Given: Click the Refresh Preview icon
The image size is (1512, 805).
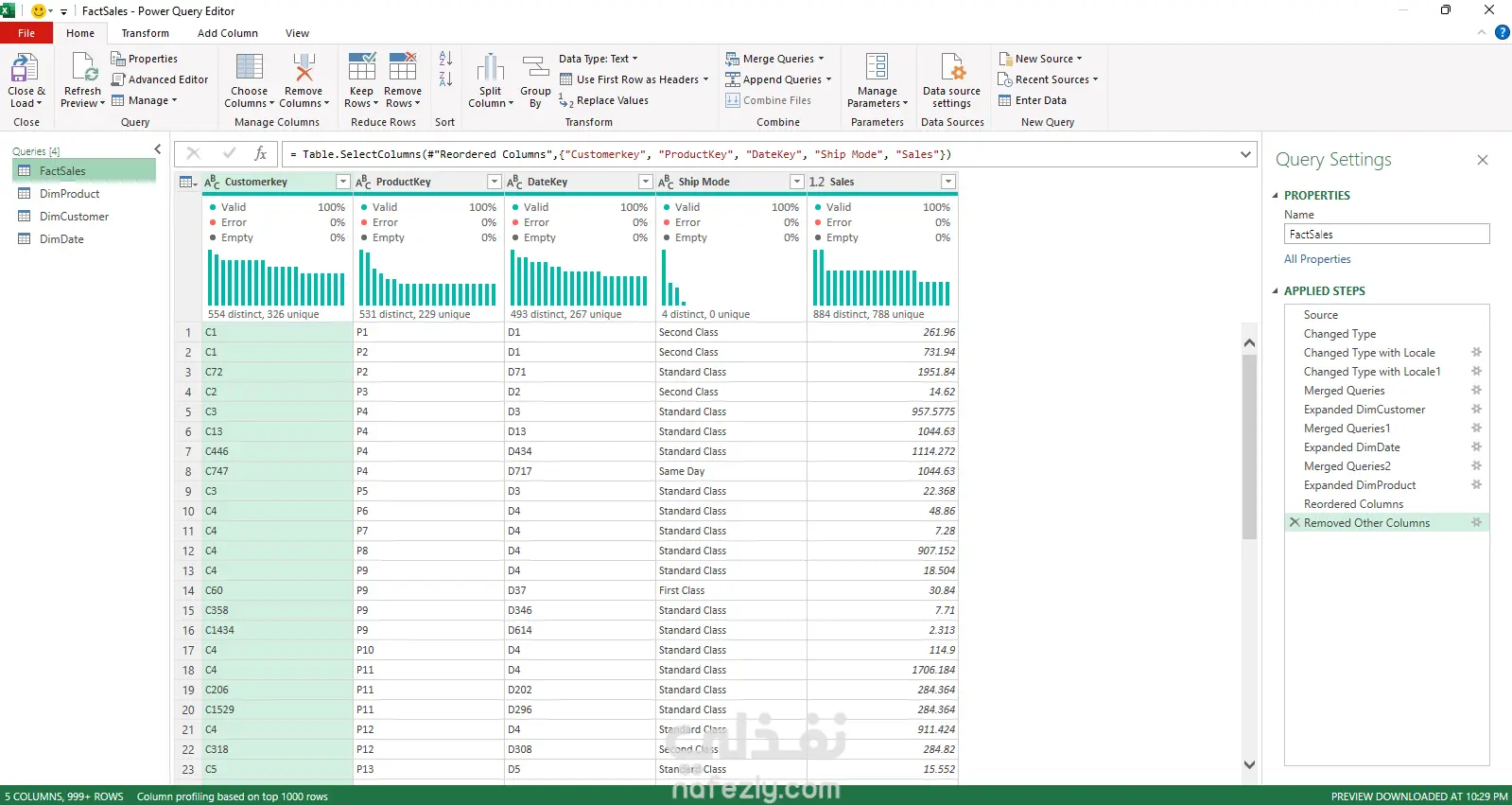Looking at the screenshot, I should click(x=82, y=70).
